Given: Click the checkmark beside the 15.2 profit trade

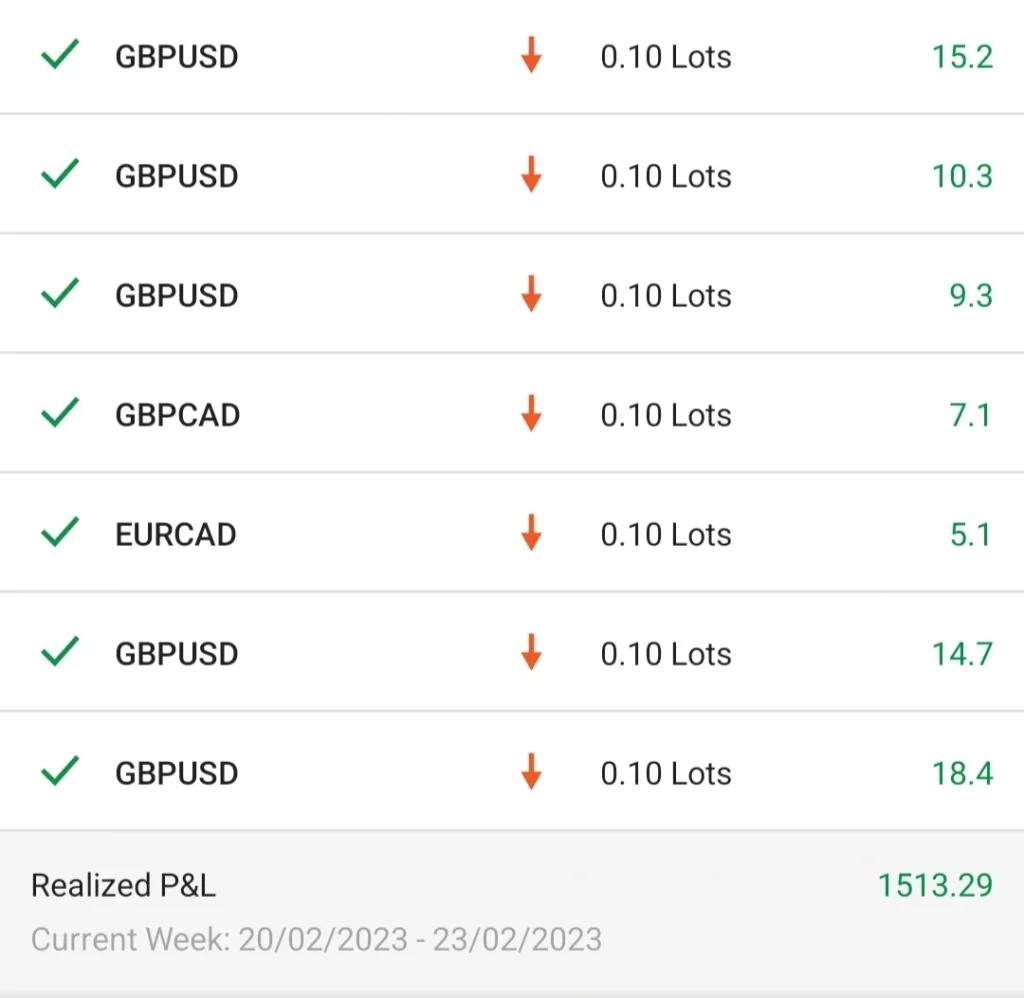Looking at the screenshot, I should (x=60, y=54).
